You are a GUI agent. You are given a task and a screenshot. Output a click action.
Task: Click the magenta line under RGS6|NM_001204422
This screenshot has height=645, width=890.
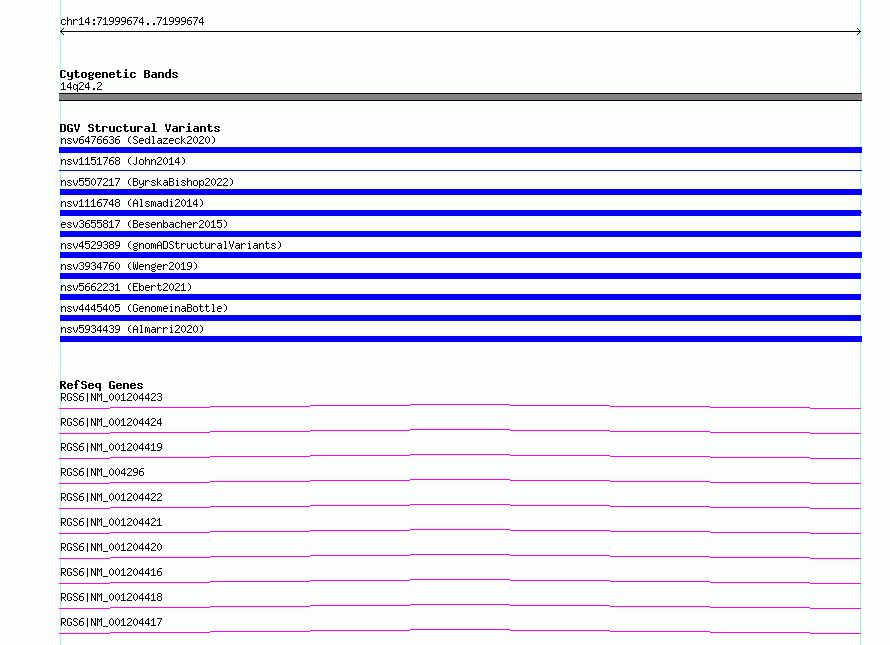tap(460, 506)
